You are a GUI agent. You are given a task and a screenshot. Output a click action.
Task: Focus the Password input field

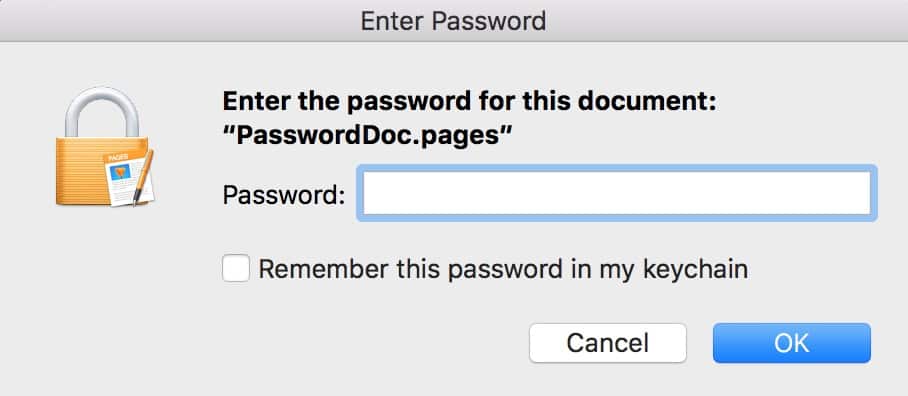tap(617, 193)
